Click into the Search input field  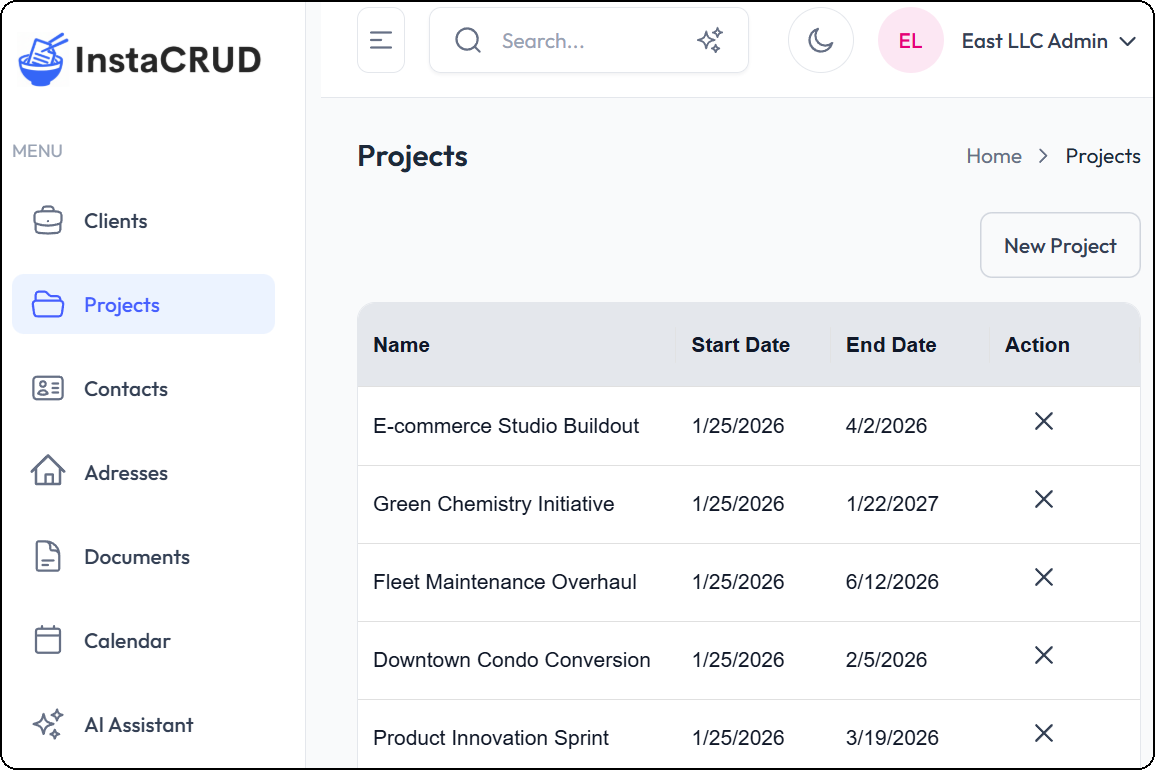coord(590,41)
